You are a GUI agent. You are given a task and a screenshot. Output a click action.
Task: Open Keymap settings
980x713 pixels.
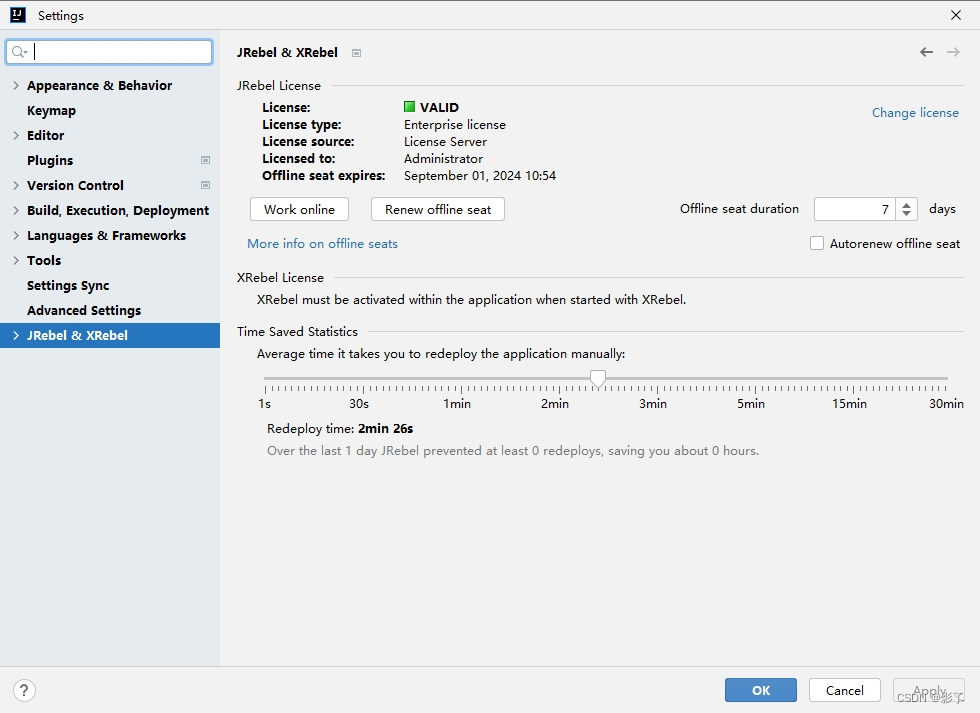[51, 111]
